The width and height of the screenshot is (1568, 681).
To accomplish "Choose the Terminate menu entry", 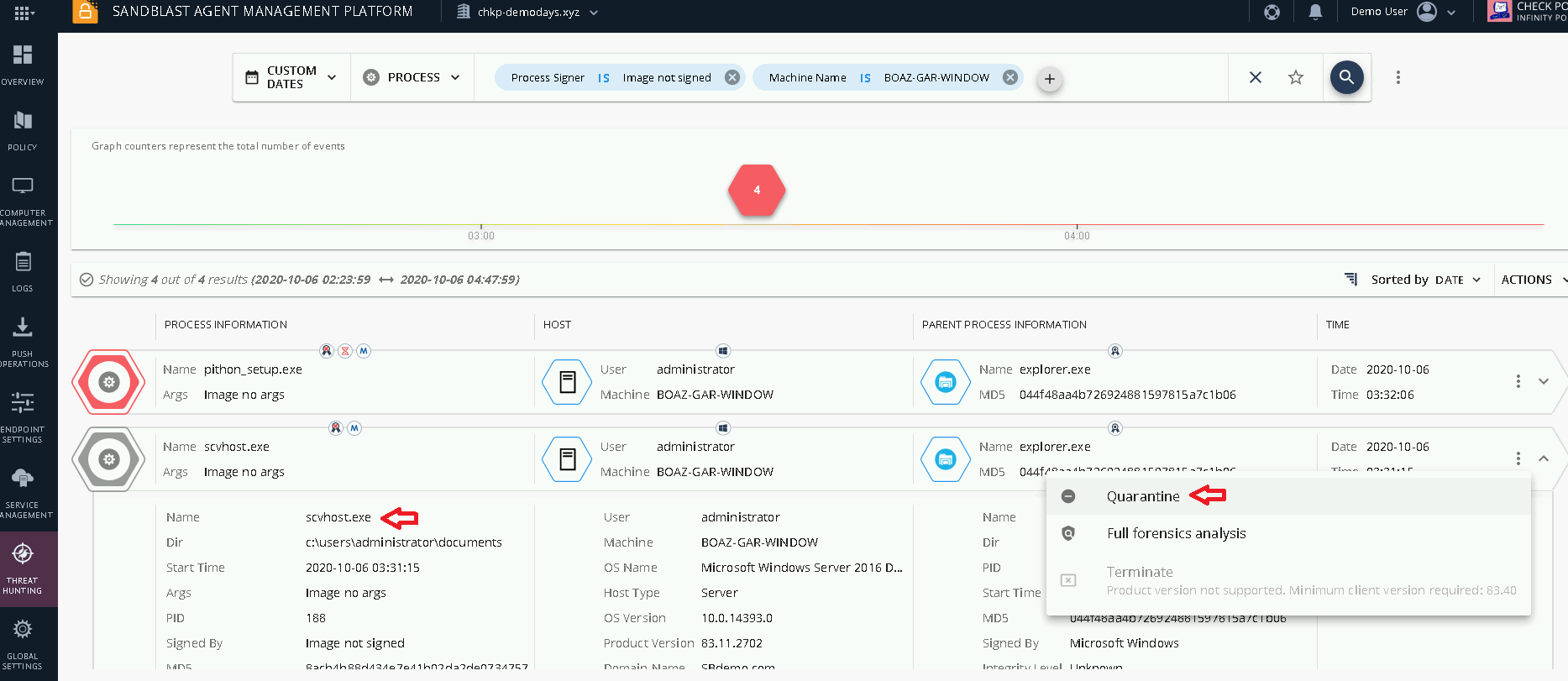I will [x=1288, y=580].
